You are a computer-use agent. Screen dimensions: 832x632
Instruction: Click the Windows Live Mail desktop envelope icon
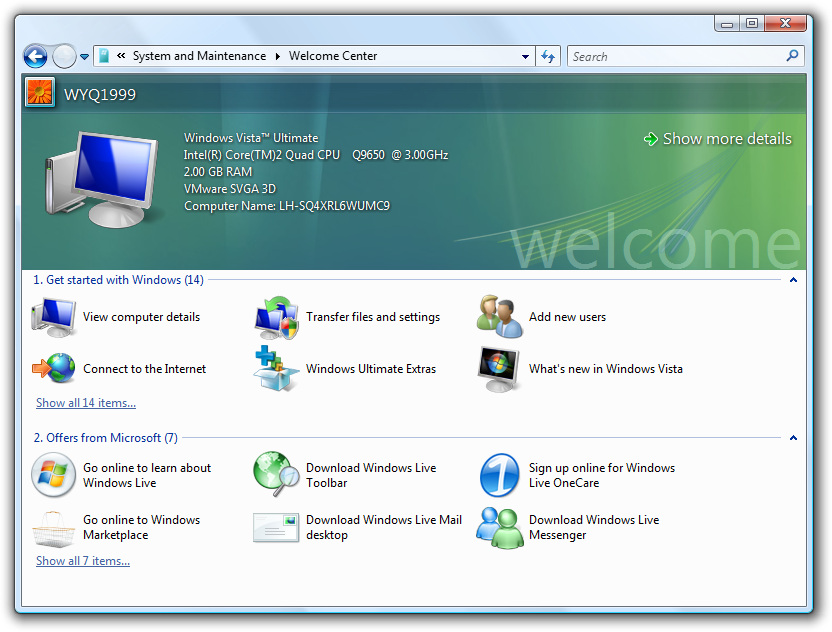point(276,527)
